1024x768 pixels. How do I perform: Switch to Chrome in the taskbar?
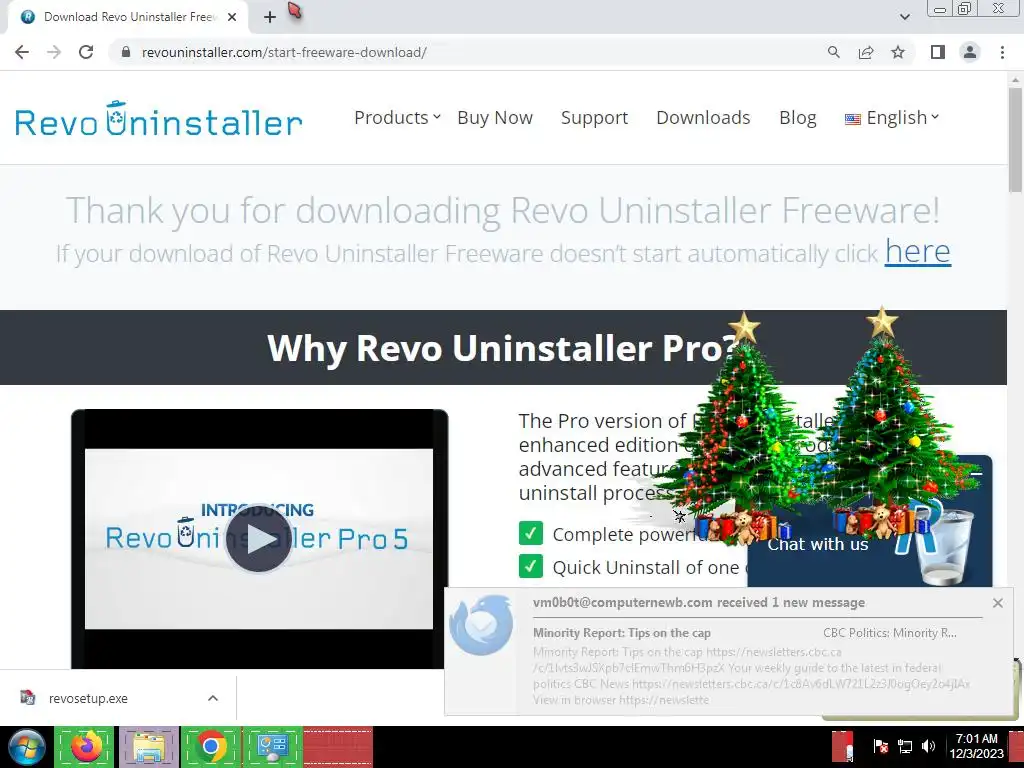(x=210, y=746)
